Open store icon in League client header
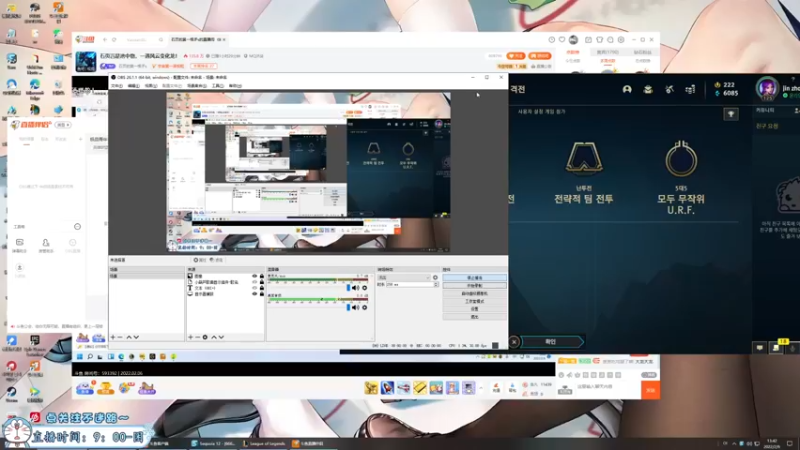The height and width of the screenshot is (450, 800). [690, 90]
